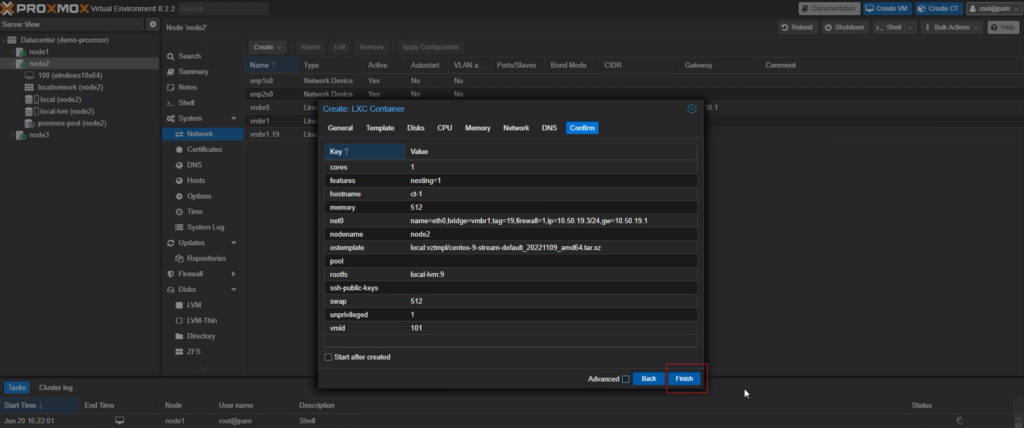Image resolution: width=1024 pixels, height=428 pixels.
Task: Expand the node1 tree arrow
Action: pos(12,52)
